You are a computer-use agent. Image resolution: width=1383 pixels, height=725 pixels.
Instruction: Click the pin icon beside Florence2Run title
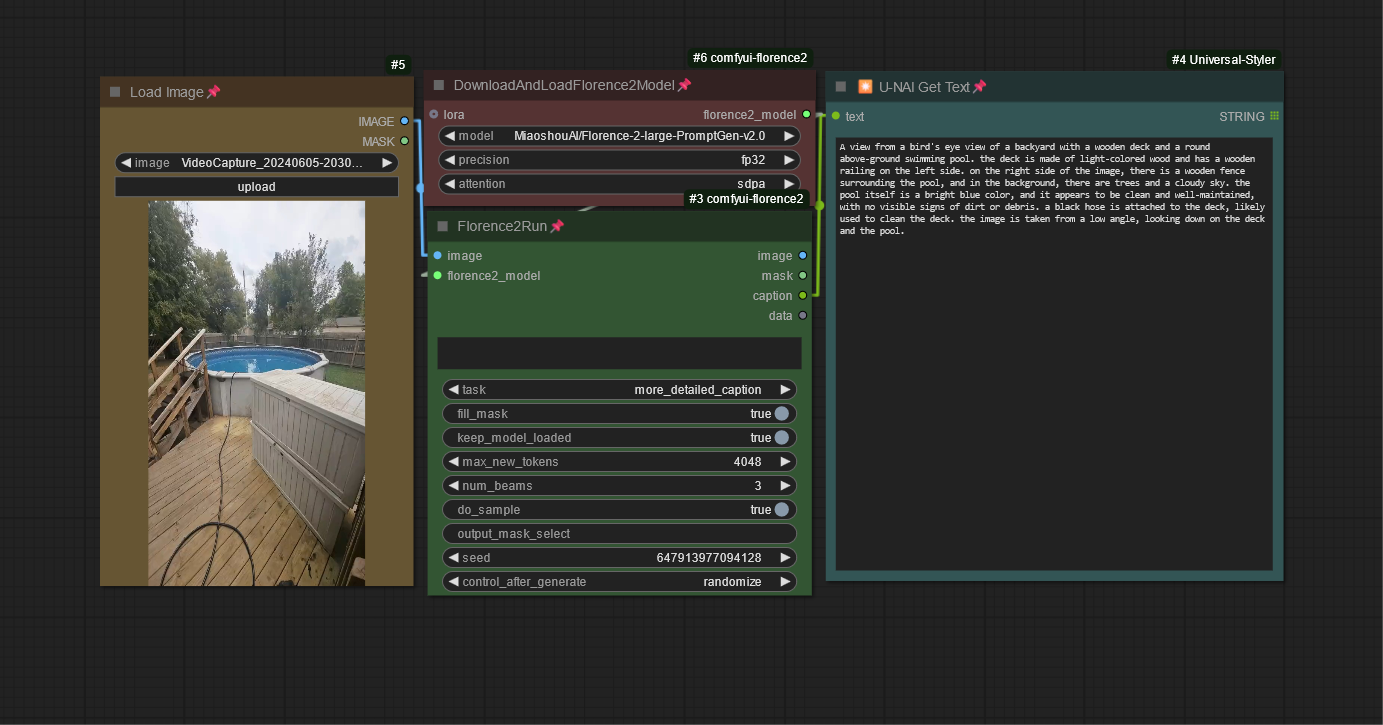pyautogui.click(x=557, y=226)
